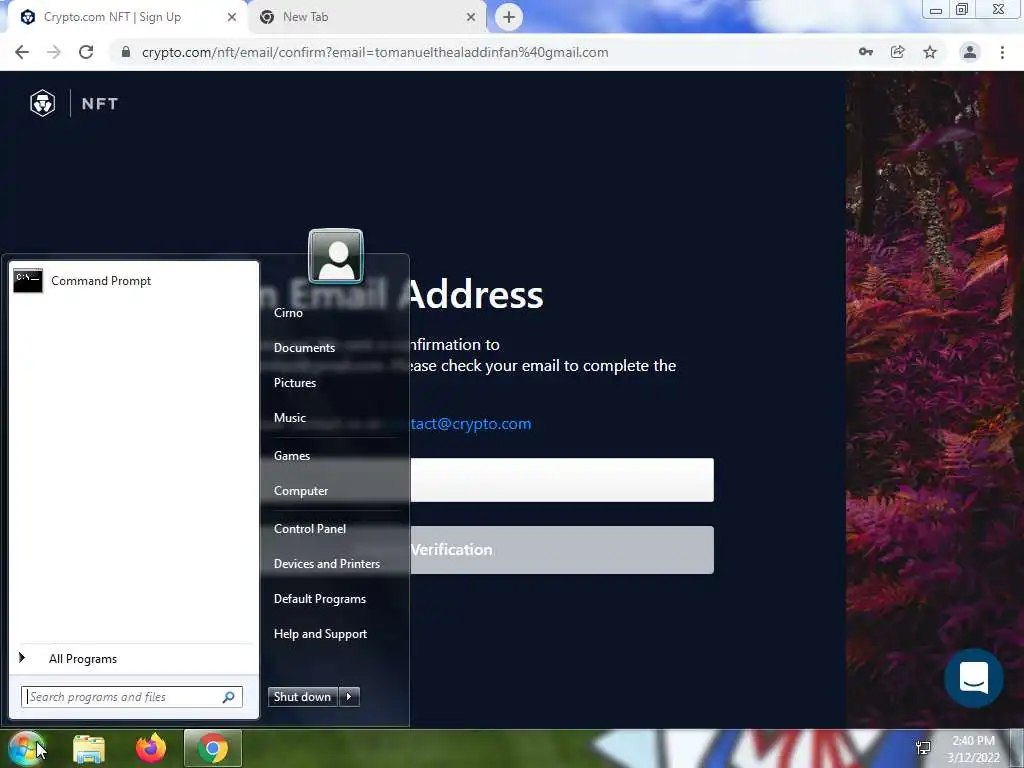Open Games from Start menu
1024x768 pixels.
292,456
